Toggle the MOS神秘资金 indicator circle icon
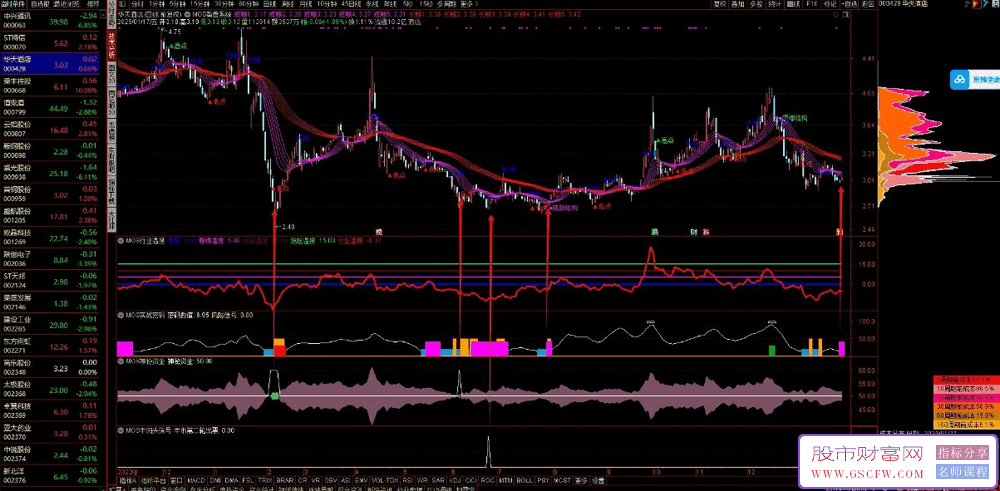1000x491 pixels. click(x=121, y=361)
